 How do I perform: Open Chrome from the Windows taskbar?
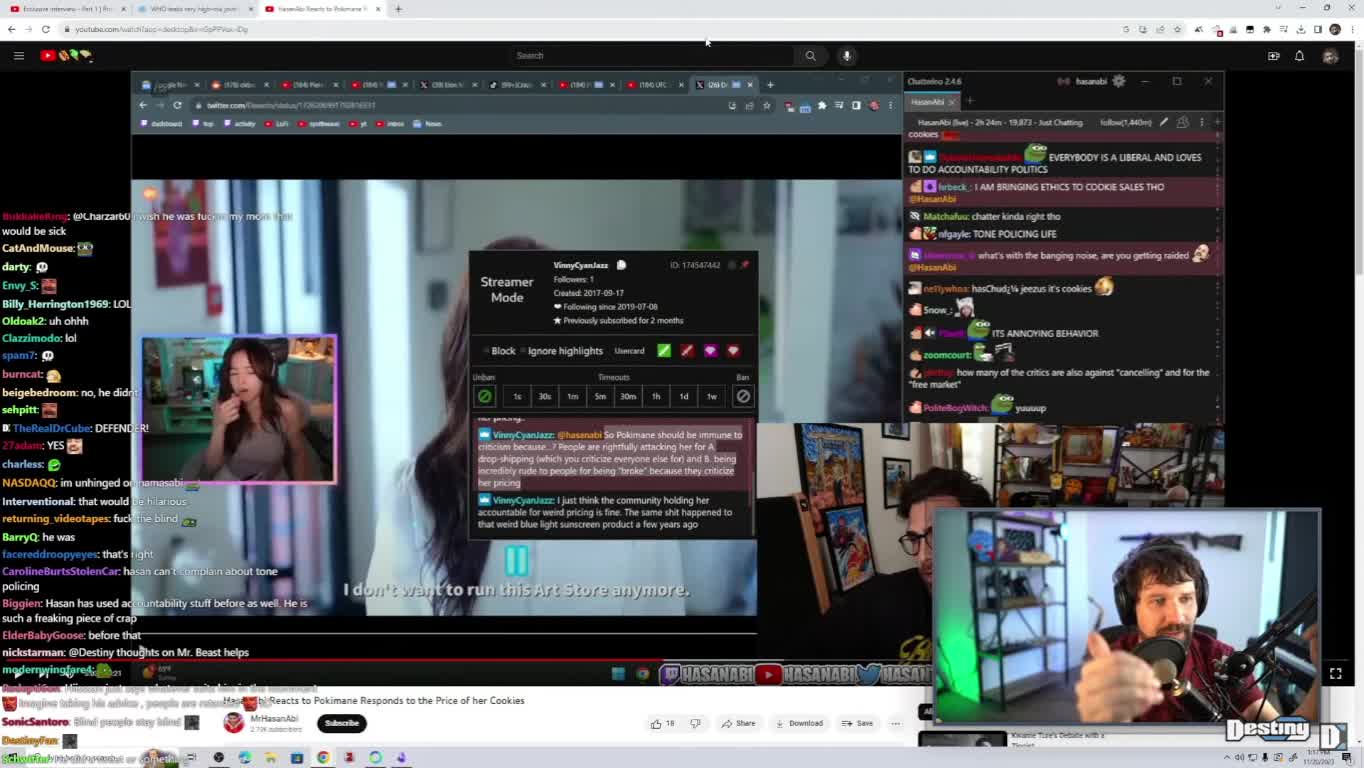[323, 758]
